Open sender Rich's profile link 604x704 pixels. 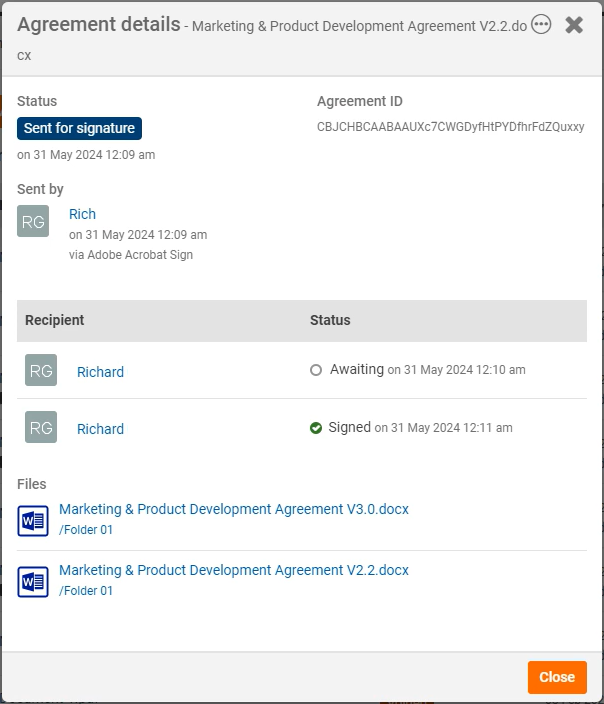[x=82, y=214]
